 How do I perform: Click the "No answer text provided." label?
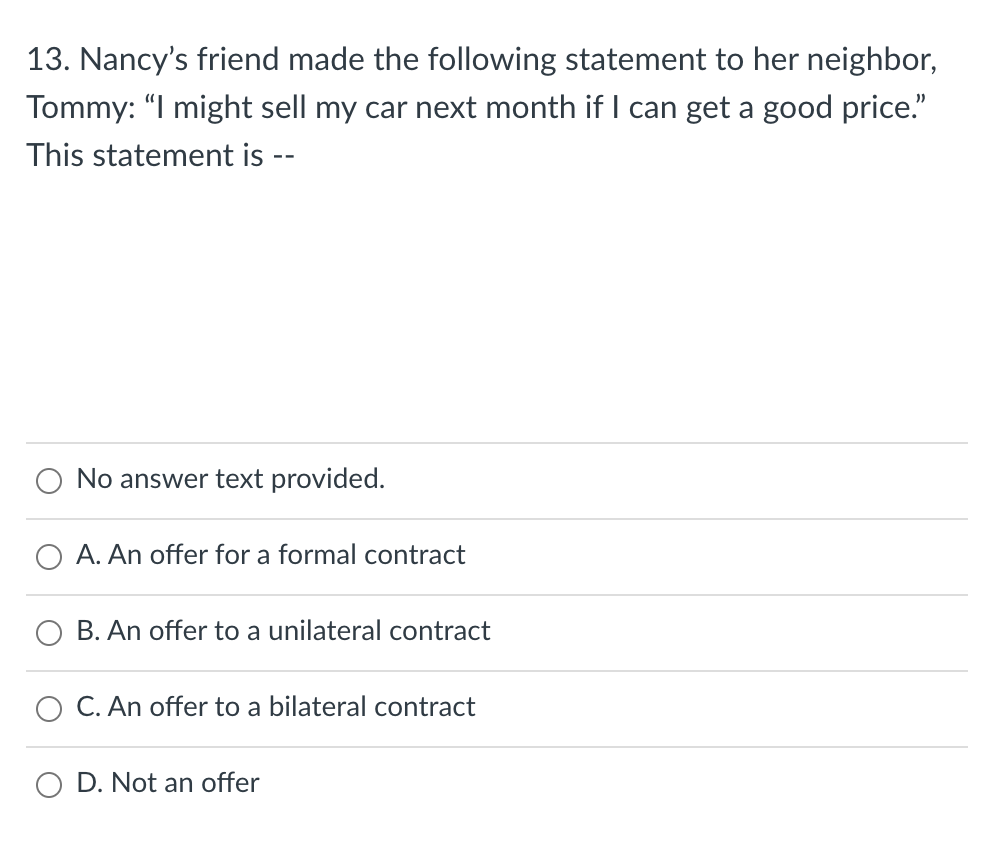click(230, 479)
